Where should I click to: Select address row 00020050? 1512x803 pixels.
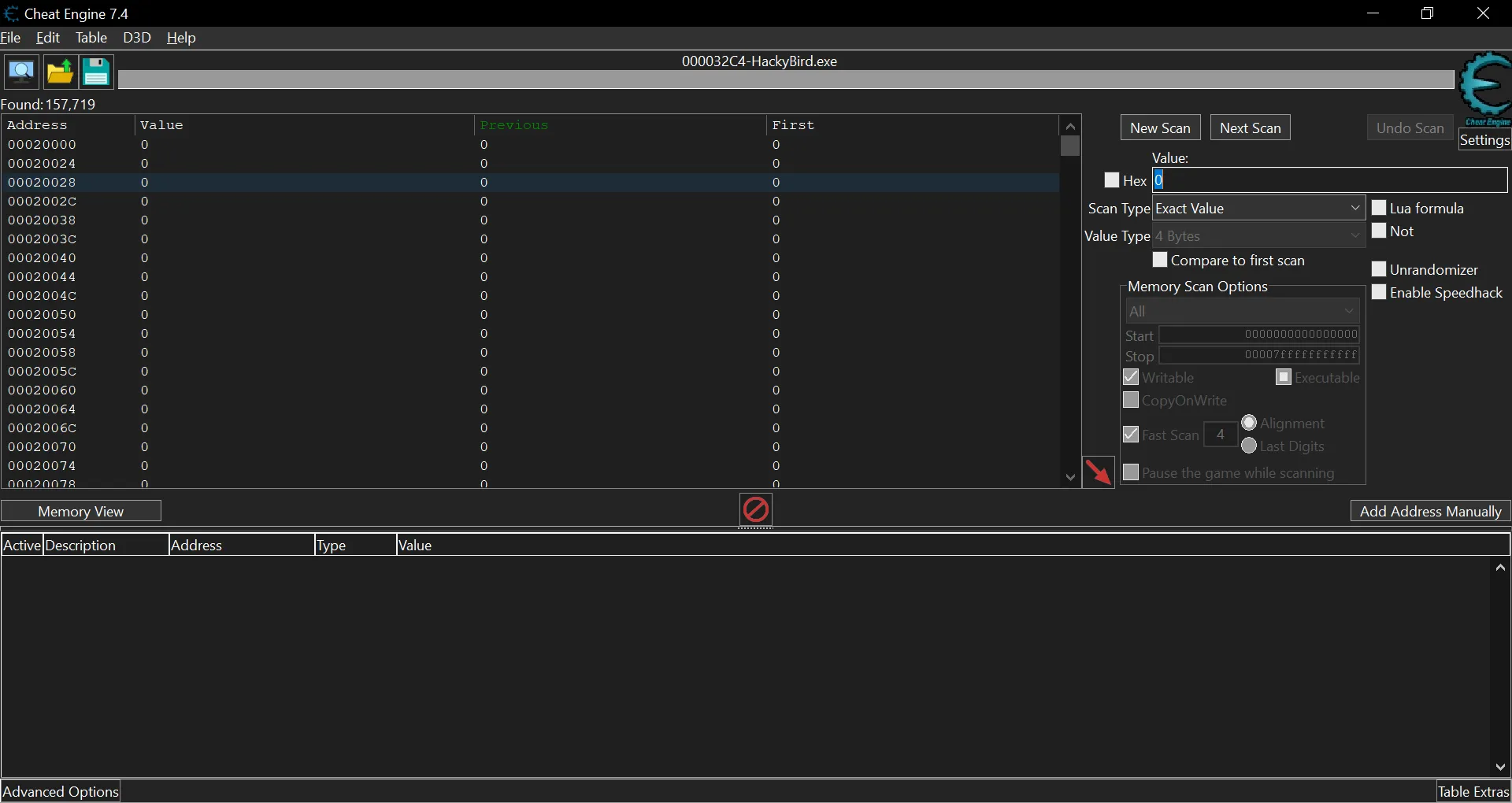pos(530,315)
